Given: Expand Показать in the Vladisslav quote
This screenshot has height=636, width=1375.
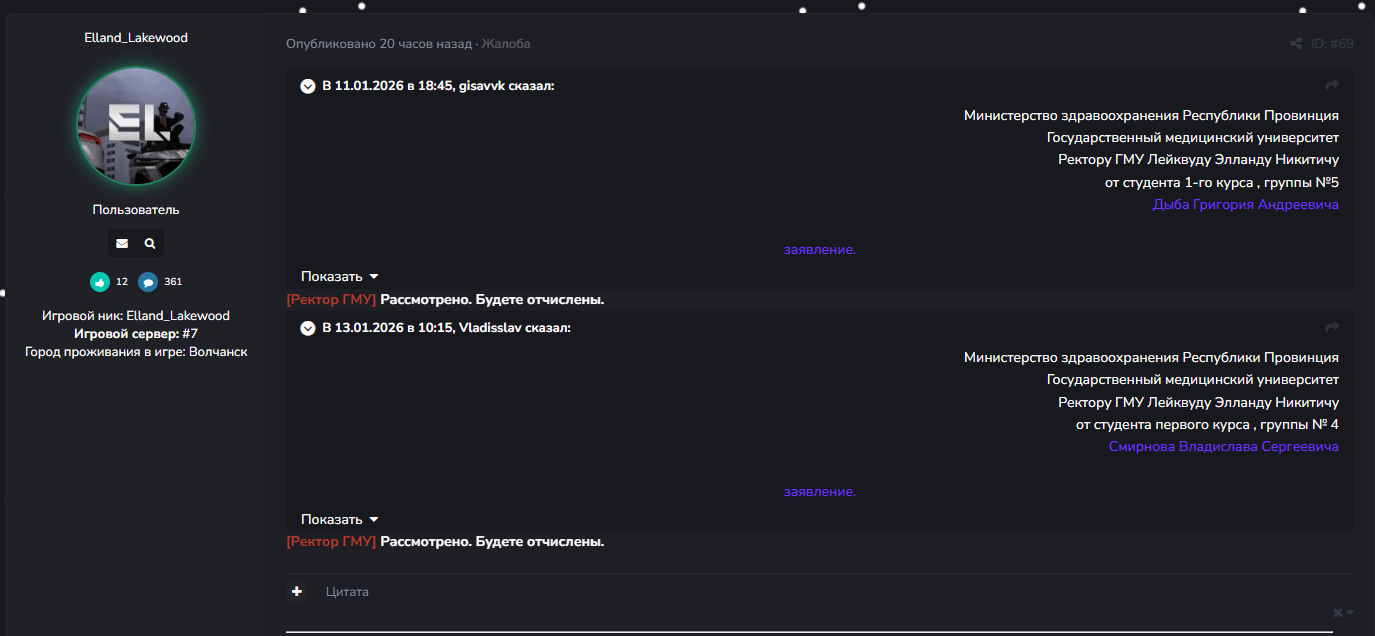Looking at the screenshot, I should pos(339,520).
